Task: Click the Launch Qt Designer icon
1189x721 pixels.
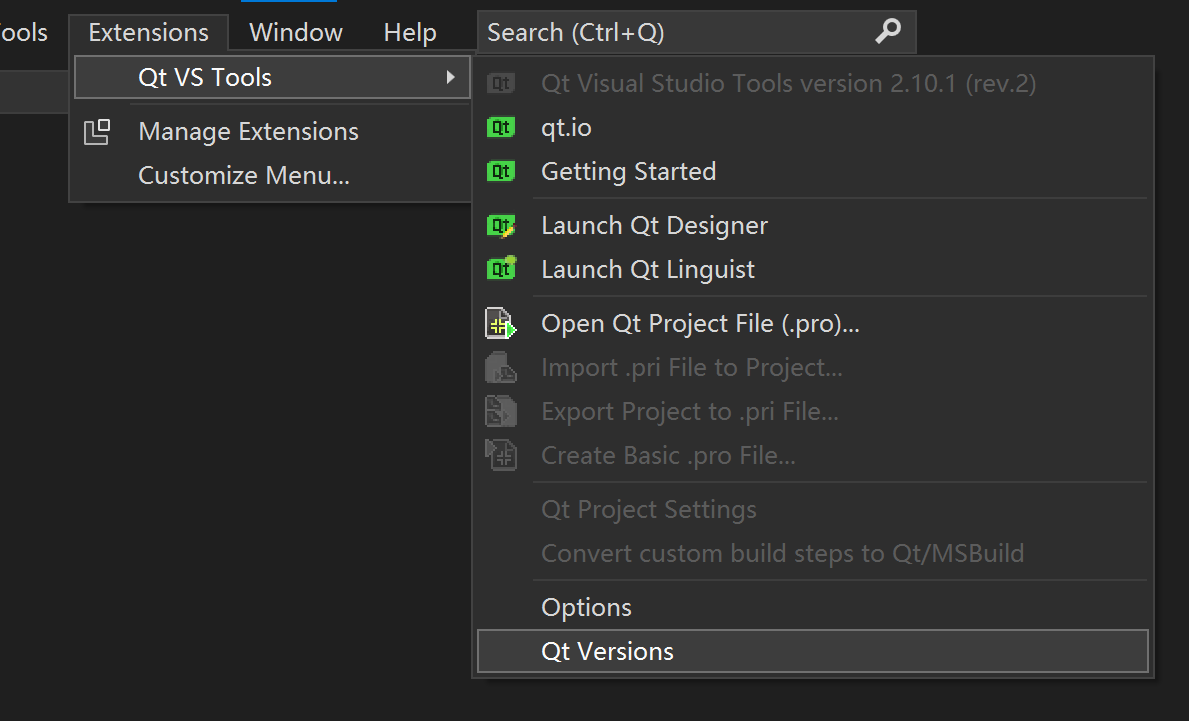Action: point(501,225)
